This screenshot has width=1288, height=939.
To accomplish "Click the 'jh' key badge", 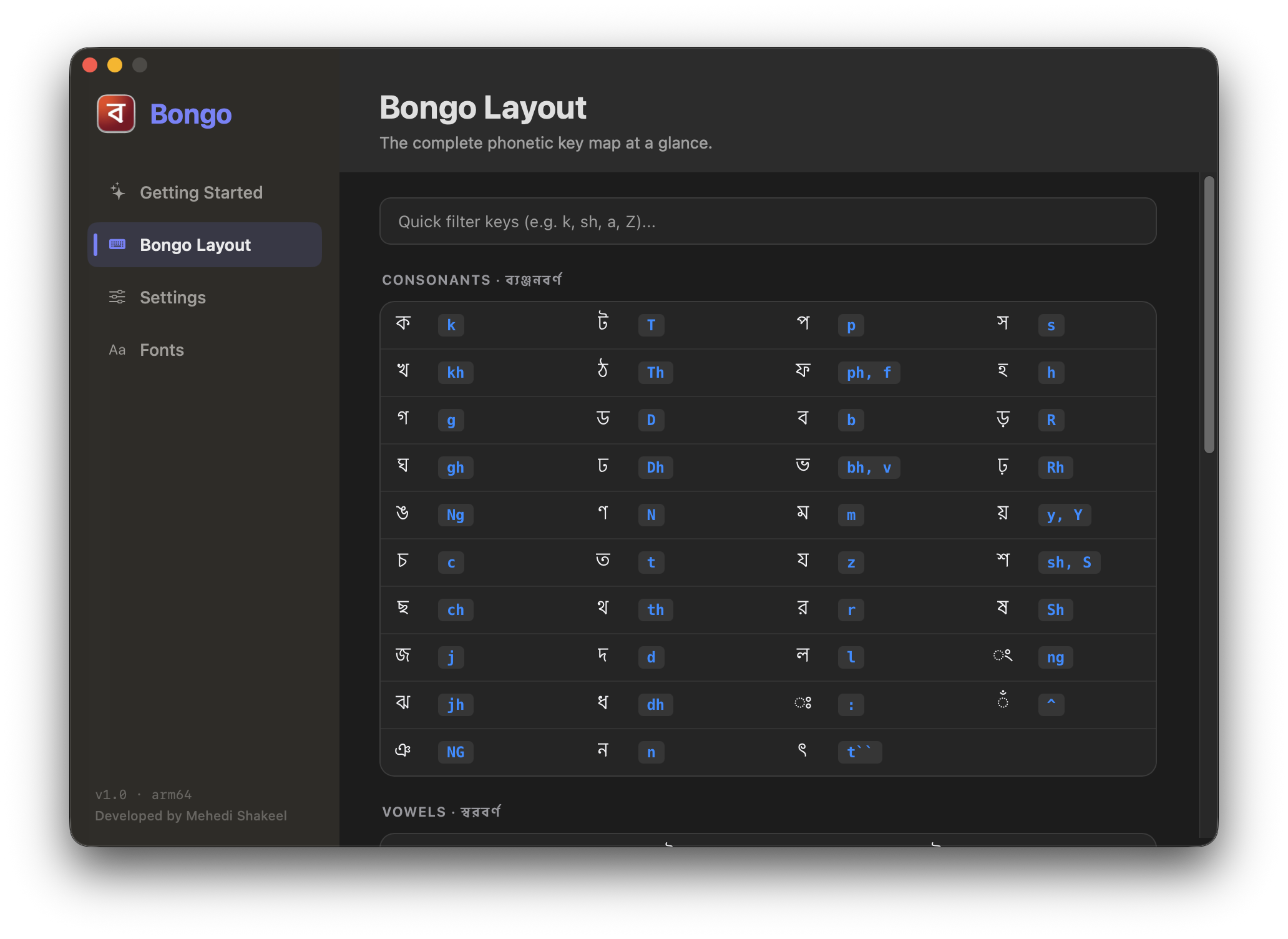I will pyautogui.click(x=456, y=705).
